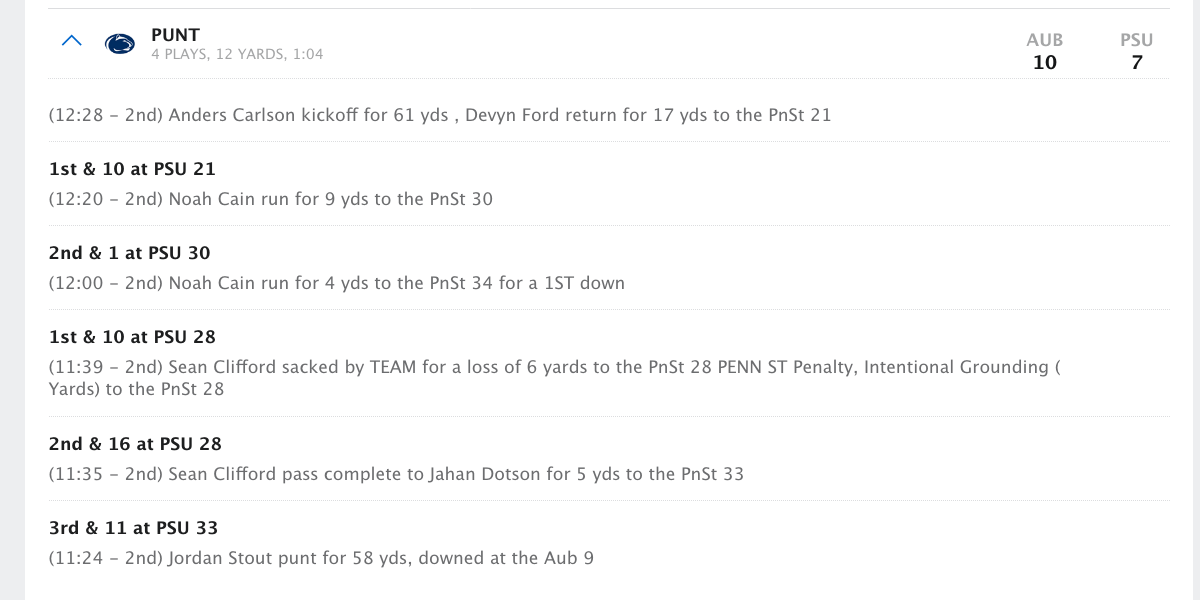Click the 4 PLAYS, 12 YARDS, 1:04 summary
This screenshot has width=1200, height=600.
tap(237, 54)
